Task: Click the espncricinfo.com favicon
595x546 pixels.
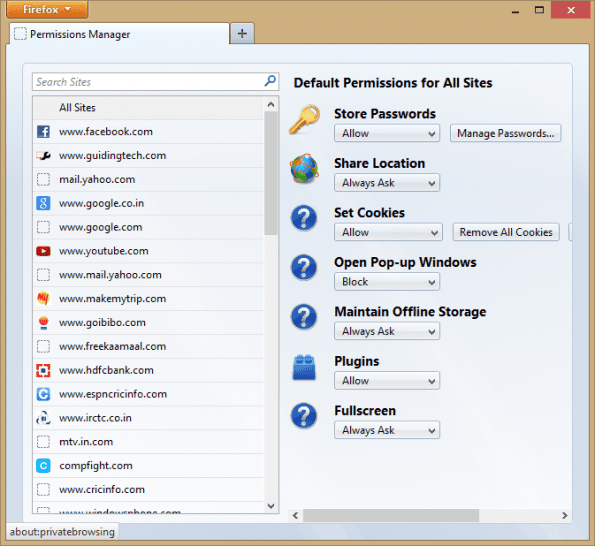Action: pyautogui.click(x=43, y=394)
